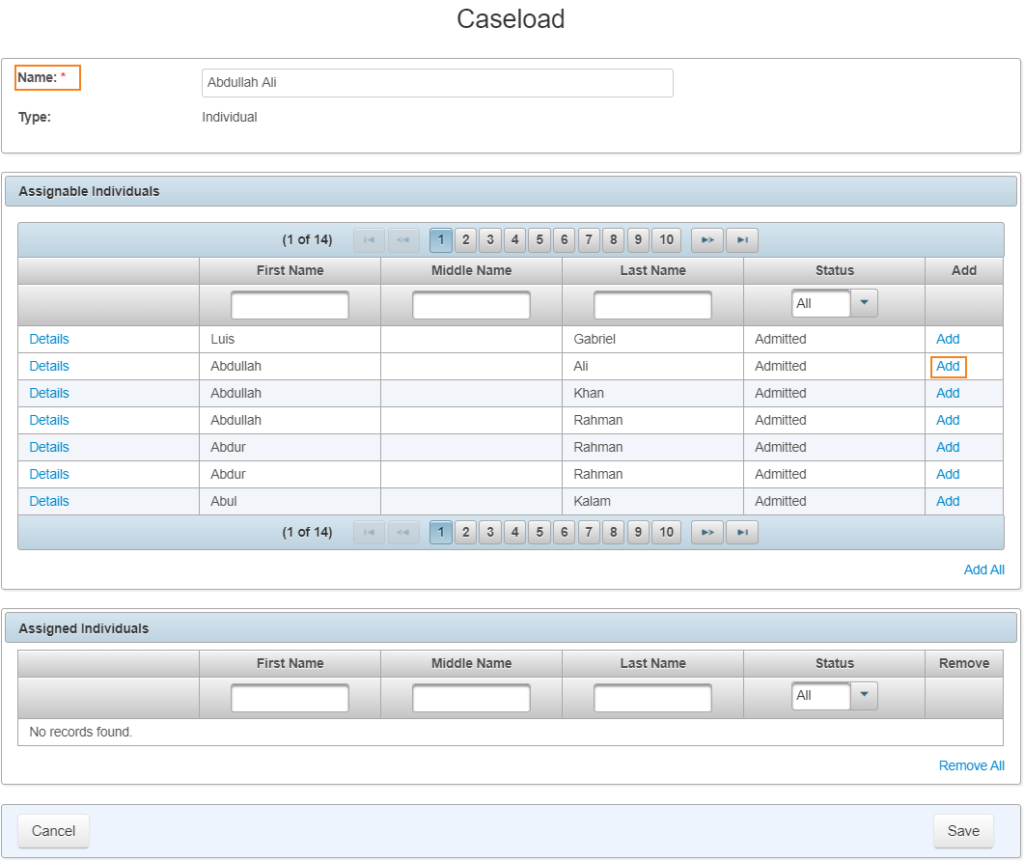Click Add All to assign every individual

click(x=985, y=569)
